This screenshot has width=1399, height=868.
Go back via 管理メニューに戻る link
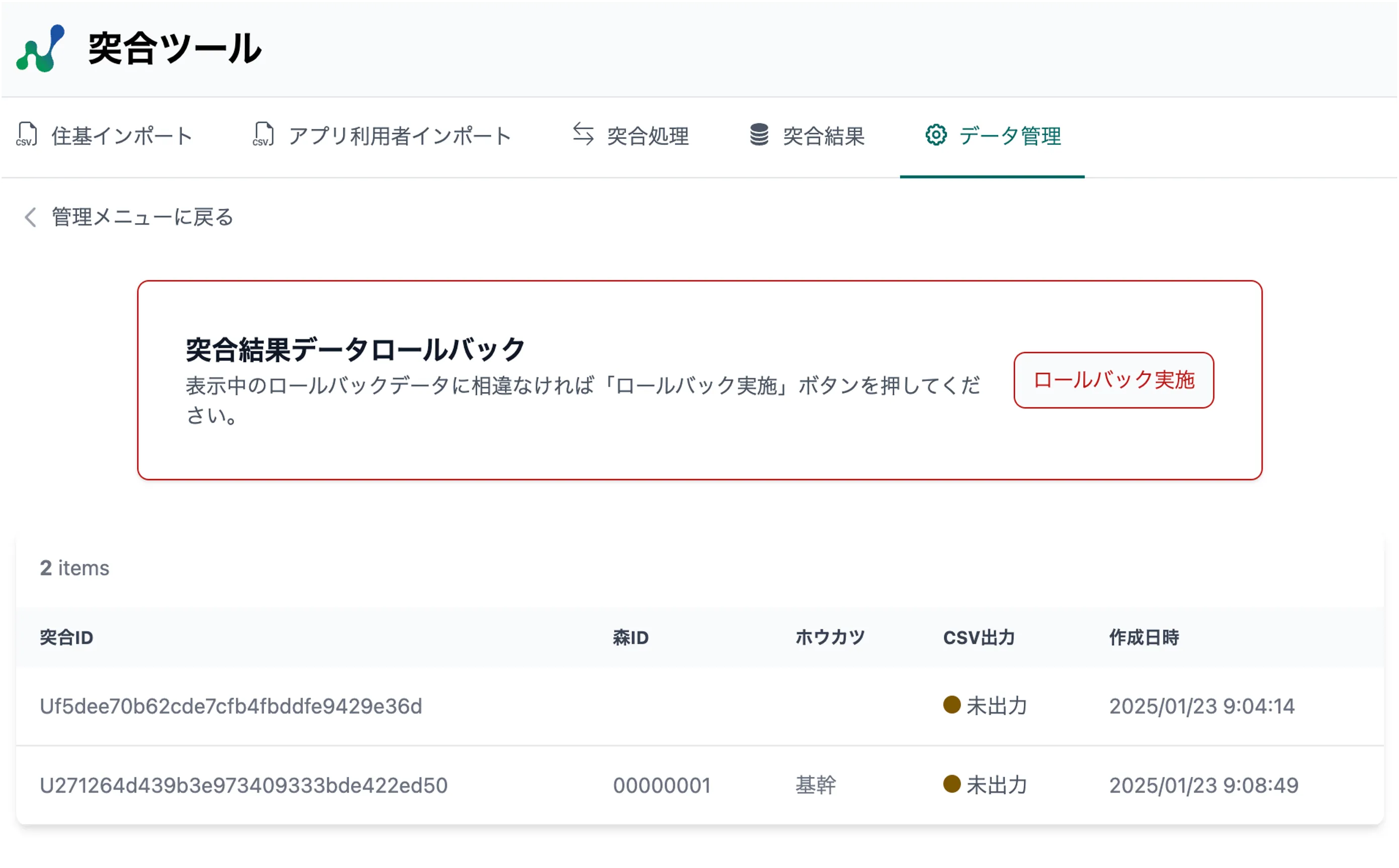pyautogui.click(x=142, y=217)
